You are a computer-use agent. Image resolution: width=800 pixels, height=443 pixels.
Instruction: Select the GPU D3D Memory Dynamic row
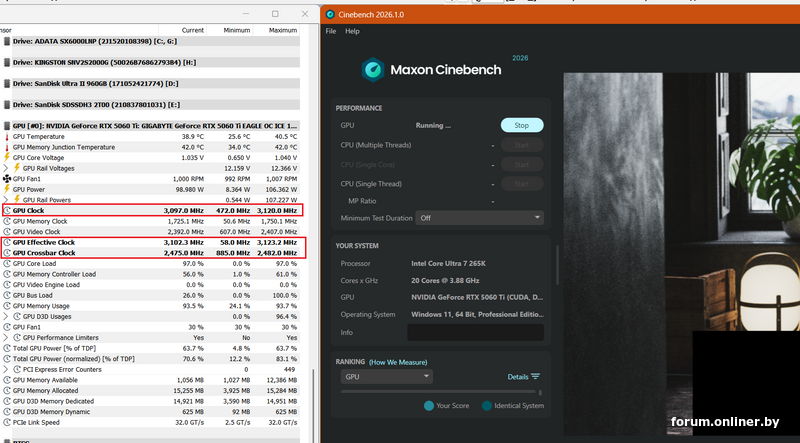pos(151,412)
